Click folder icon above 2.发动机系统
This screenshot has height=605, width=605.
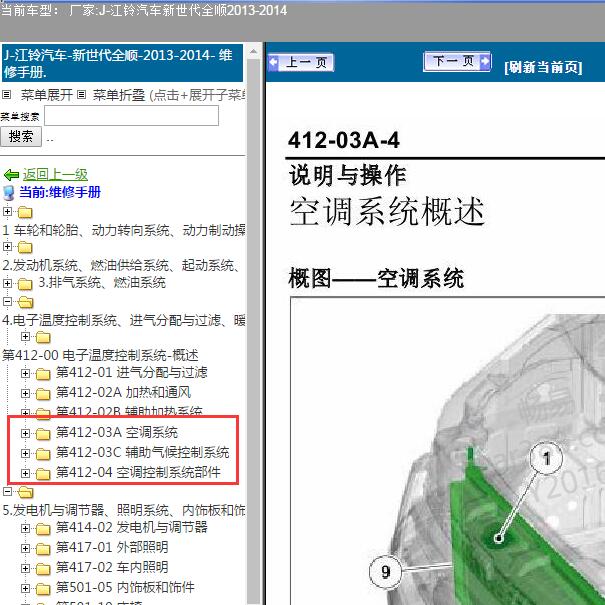coord(25,247)
